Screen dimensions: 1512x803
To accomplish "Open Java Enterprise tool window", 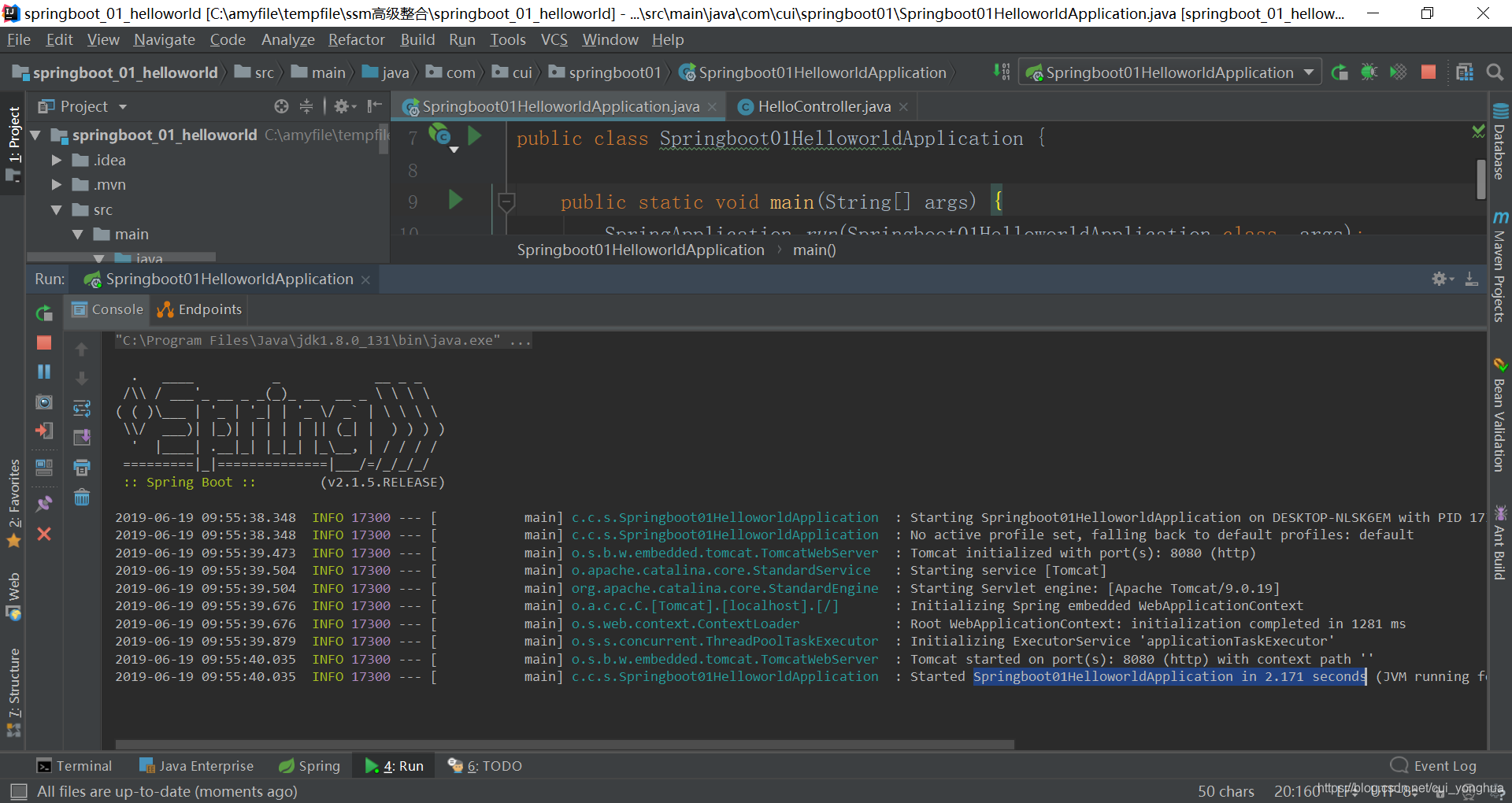I will (x=196, y=766).
